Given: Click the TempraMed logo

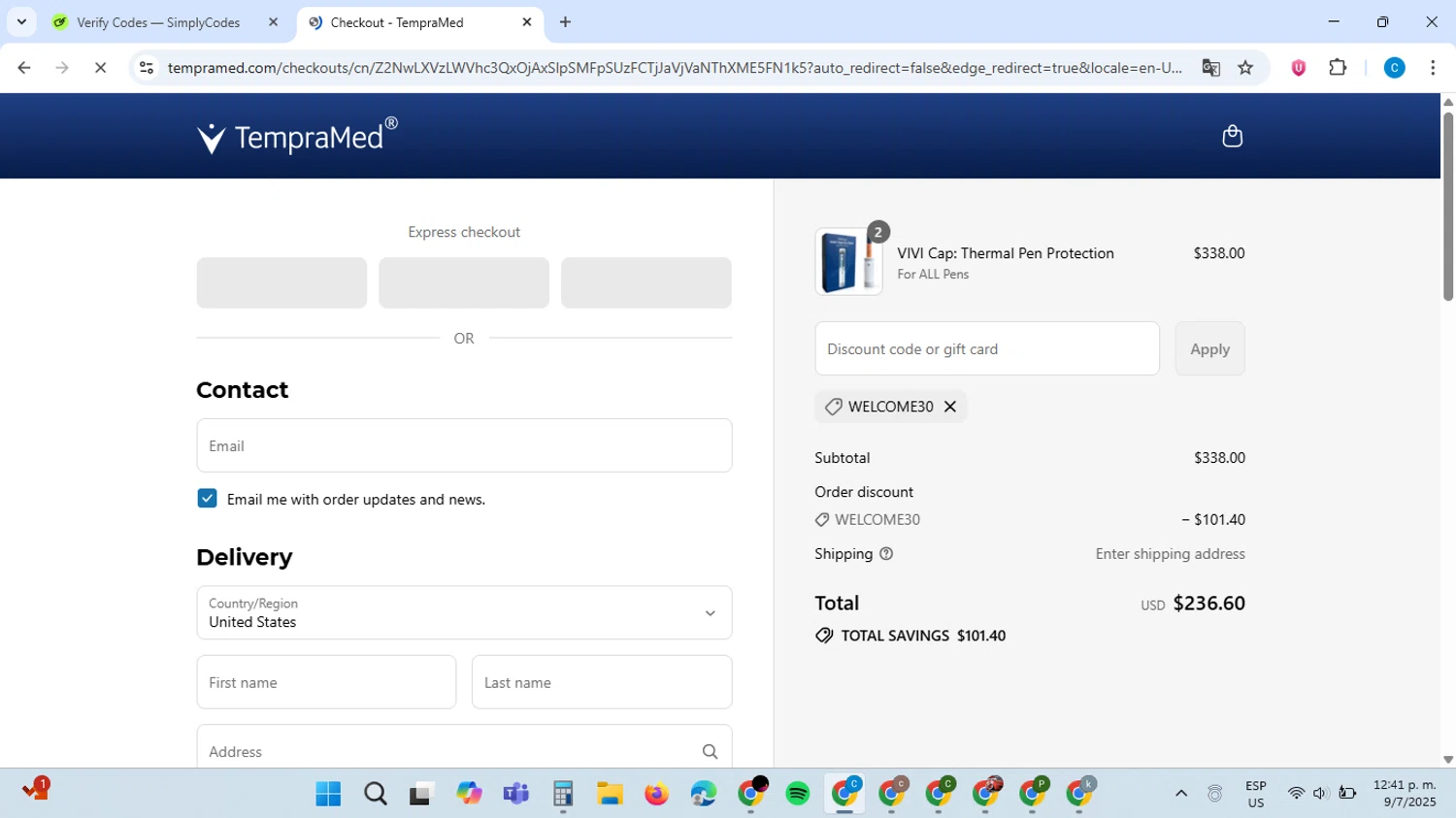Looking at the screenshot, I should (x=297, y=136).
